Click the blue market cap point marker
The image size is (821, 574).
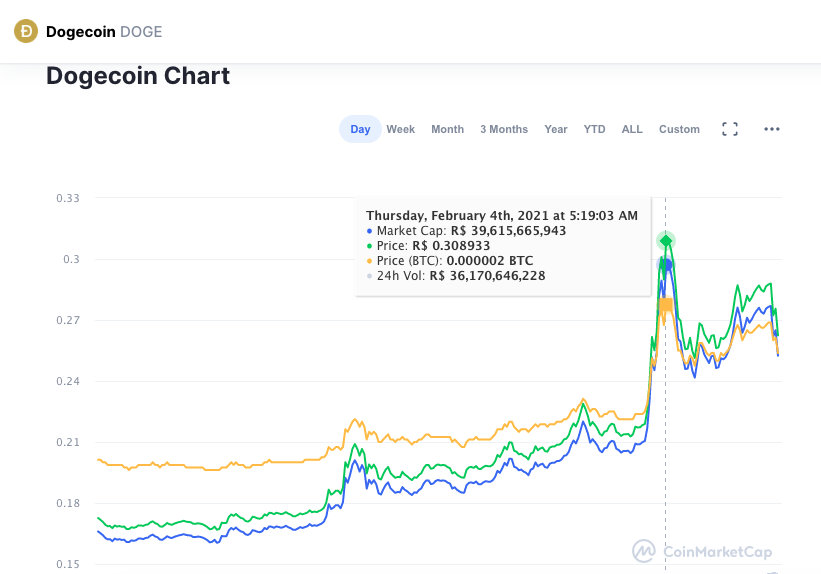[x=666, y=265]
